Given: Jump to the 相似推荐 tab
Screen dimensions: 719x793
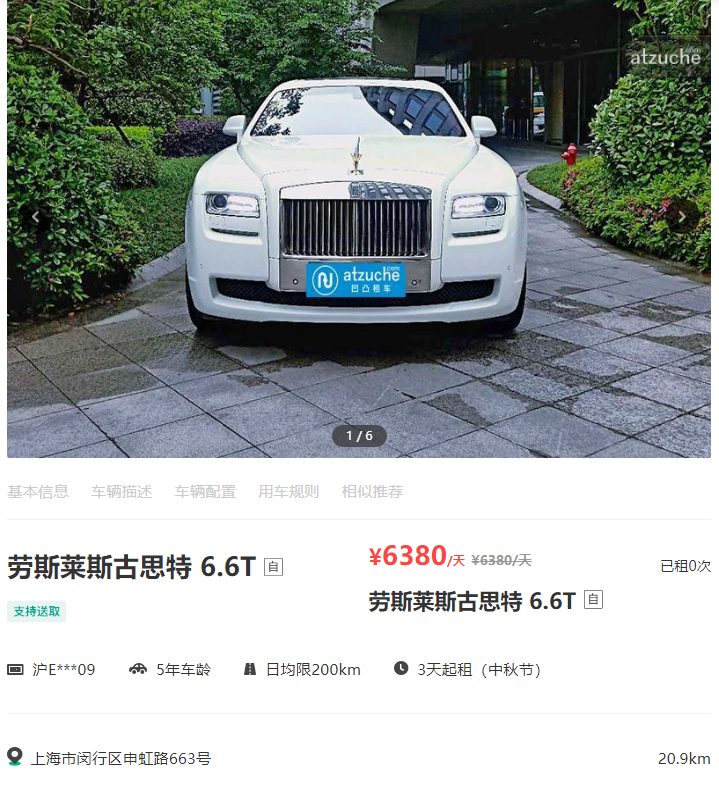Looking at the screenshot, I should pos(373,492).
